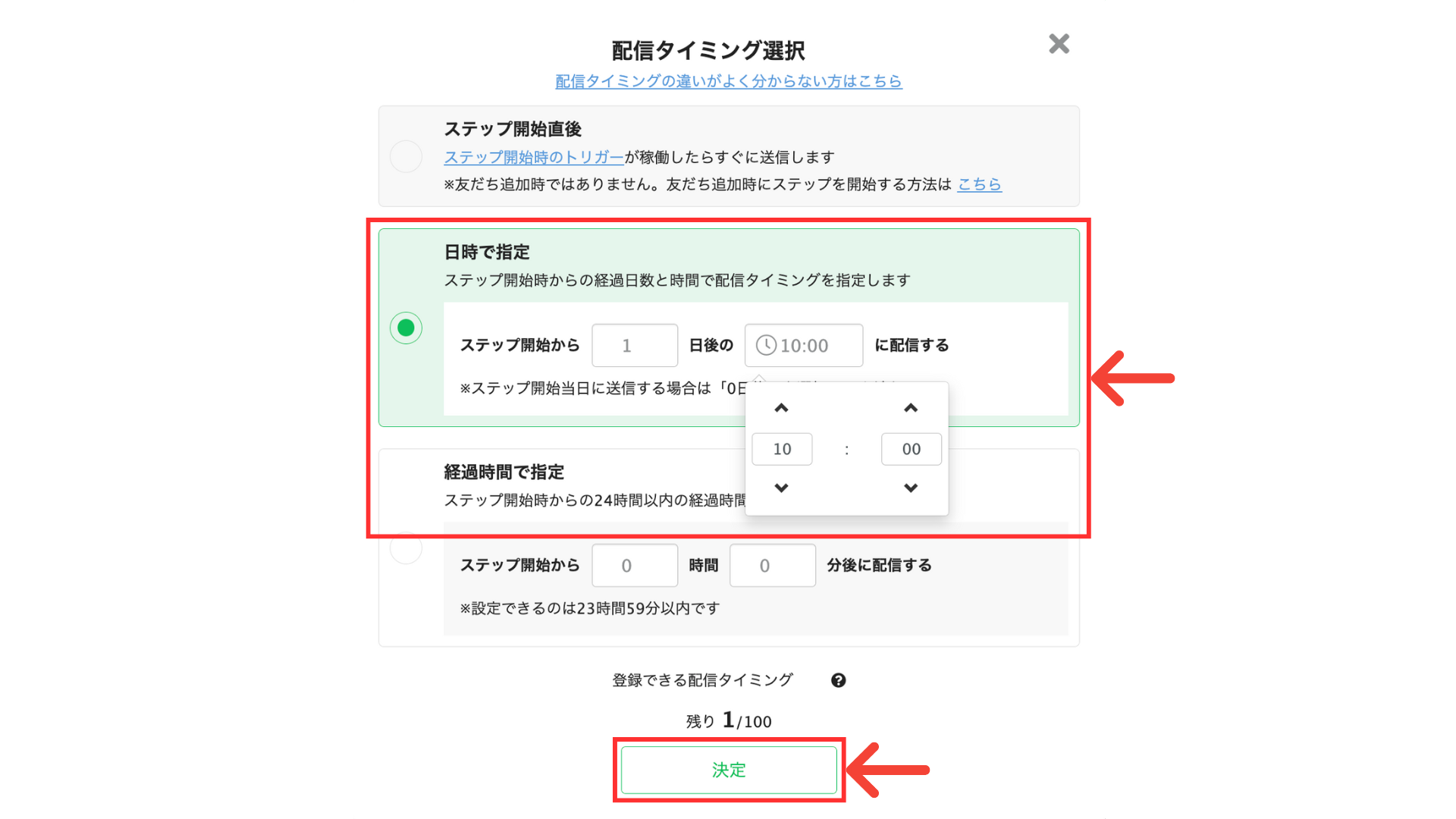Click the hour box showing 10
The height and width of the screenshot is (819, 1456).
tap(782, 449)
